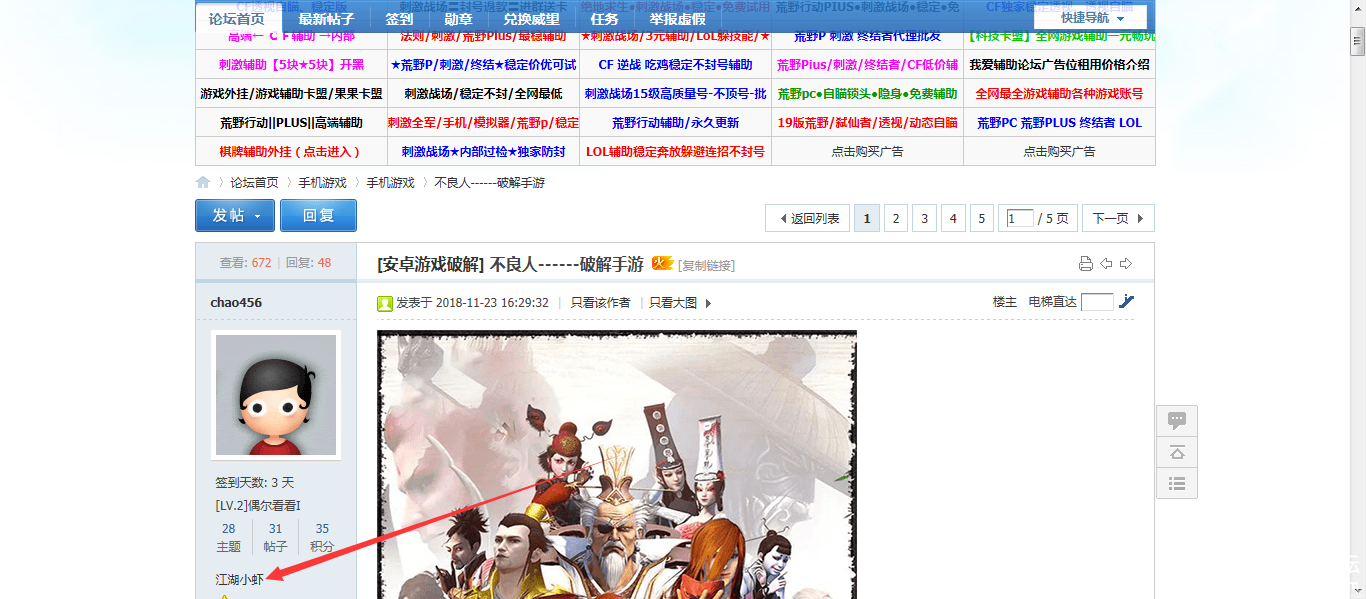Open ad link 荒野行动辅助/永久更新
Image resolution: width=1366 pixels, height=599 pixels.
[675, 123]
